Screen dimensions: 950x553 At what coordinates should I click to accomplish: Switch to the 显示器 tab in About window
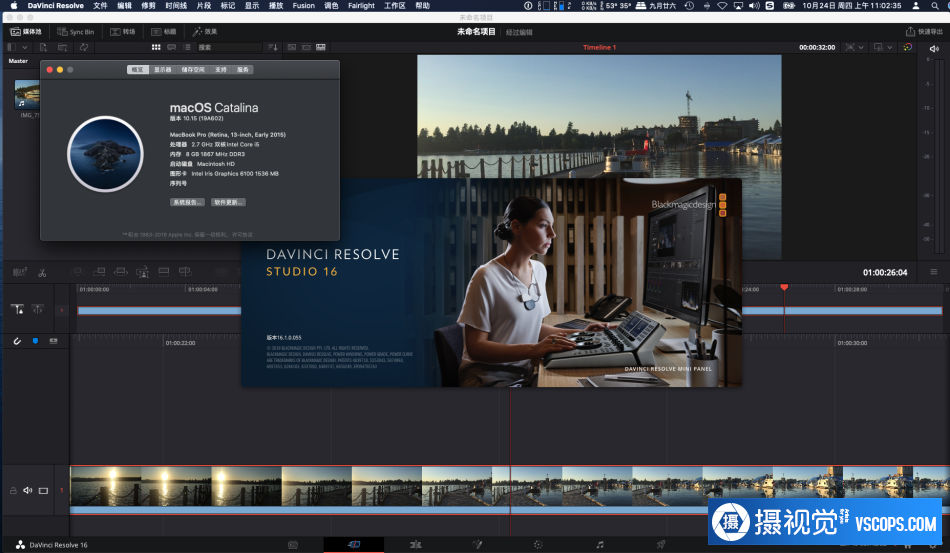click(162, 70)
